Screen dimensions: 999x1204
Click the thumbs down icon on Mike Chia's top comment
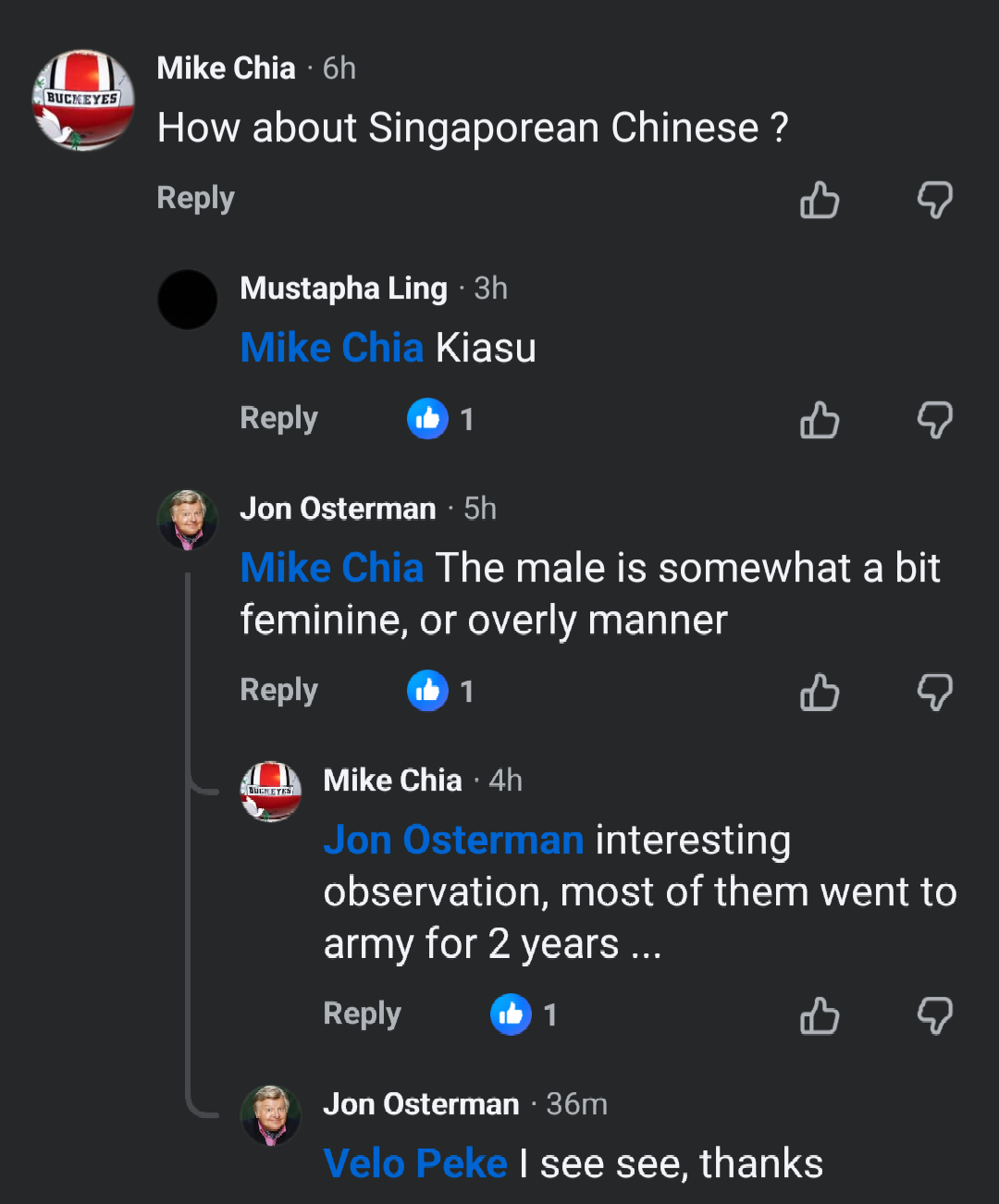934,201
